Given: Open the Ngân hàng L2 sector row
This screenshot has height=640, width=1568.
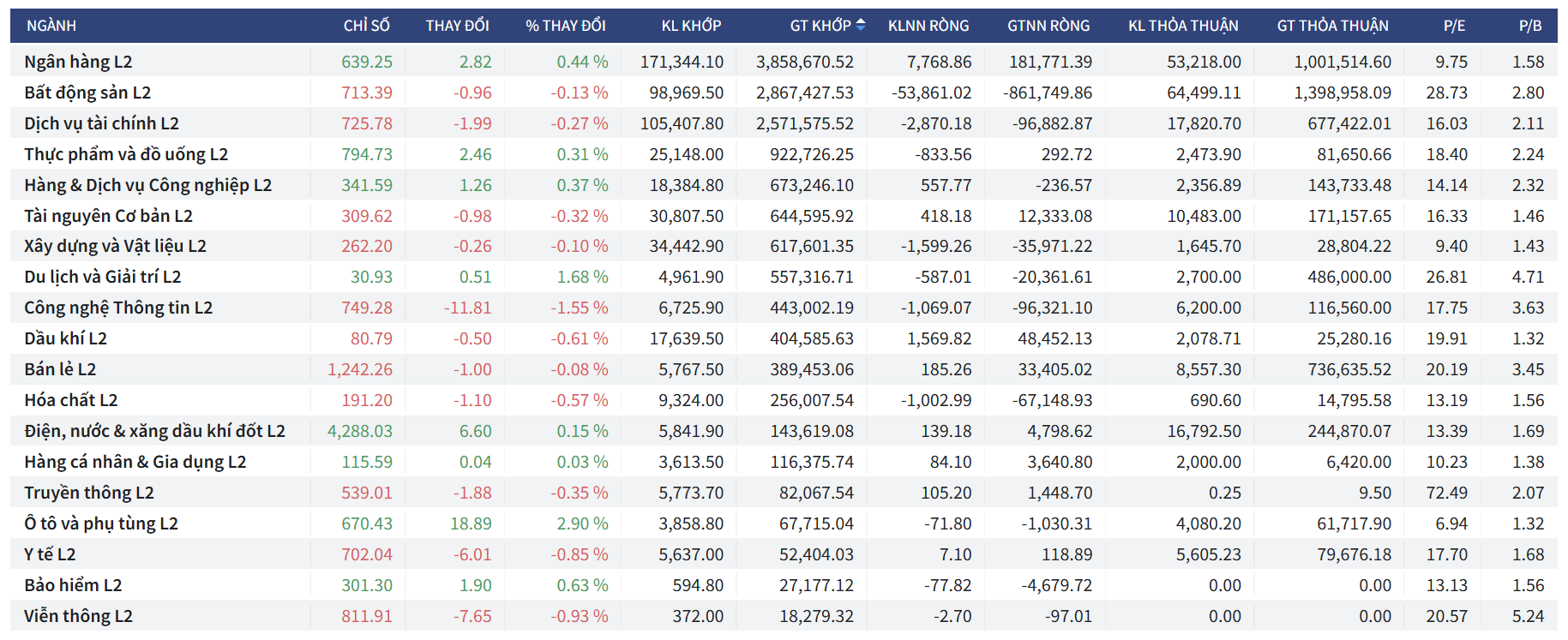Looking at the screenshot, I should coord(78,62).
